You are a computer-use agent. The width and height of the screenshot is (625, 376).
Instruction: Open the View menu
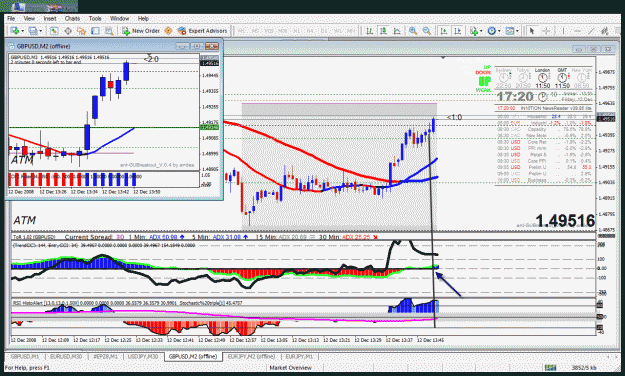coord(29,19)
